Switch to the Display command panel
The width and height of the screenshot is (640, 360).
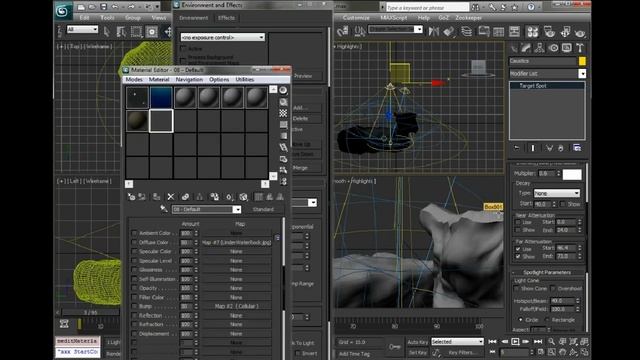click(567, 48)
